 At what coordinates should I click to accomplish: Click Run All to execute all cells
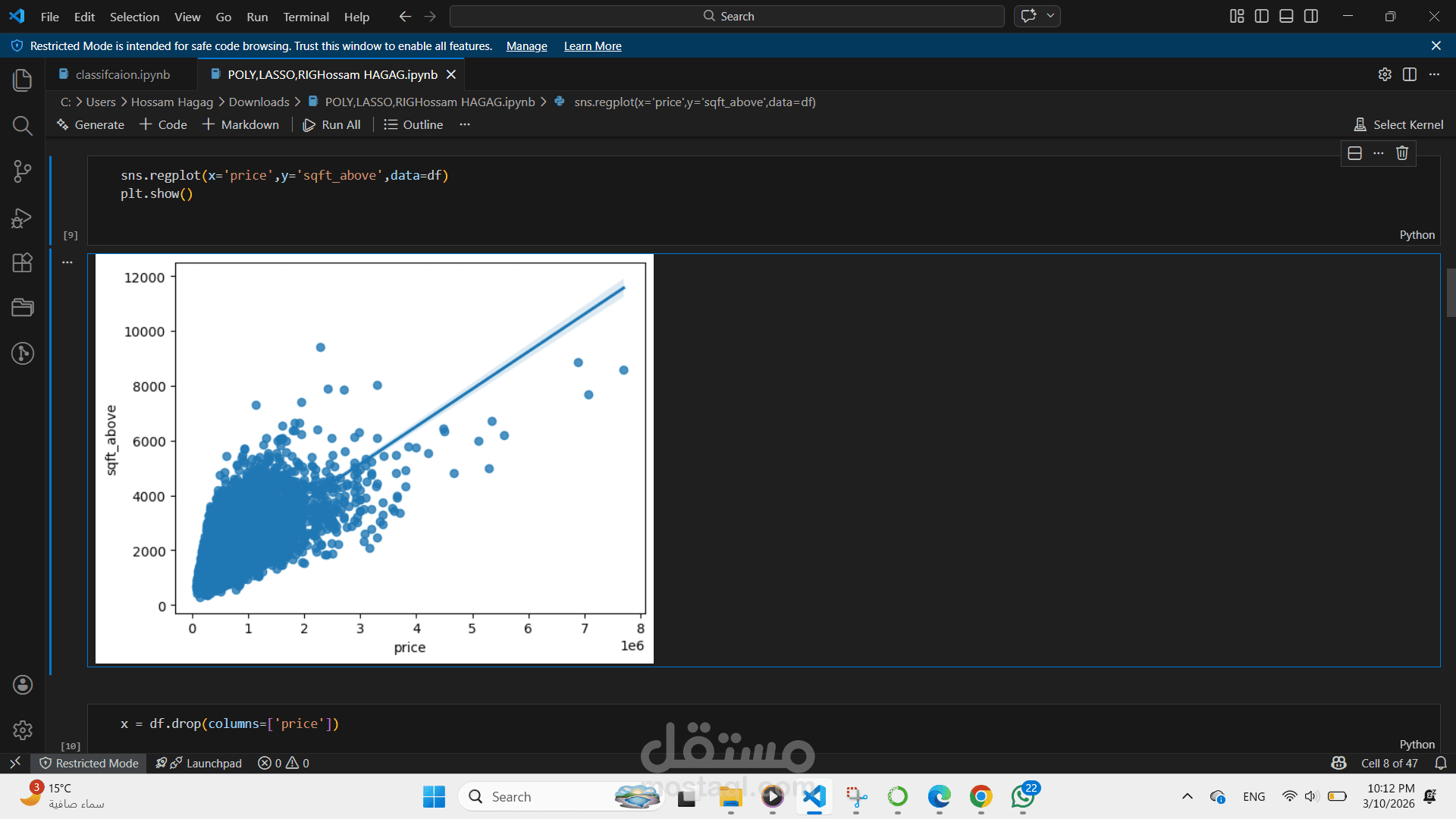[332, 124]
